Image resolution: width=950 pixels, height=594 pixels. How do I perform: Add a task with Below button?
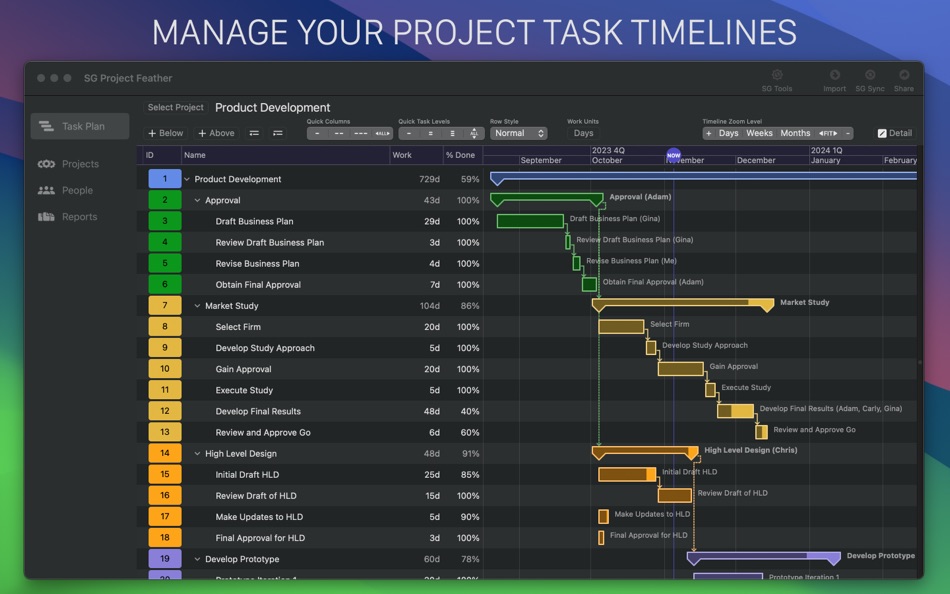(165, 133)
